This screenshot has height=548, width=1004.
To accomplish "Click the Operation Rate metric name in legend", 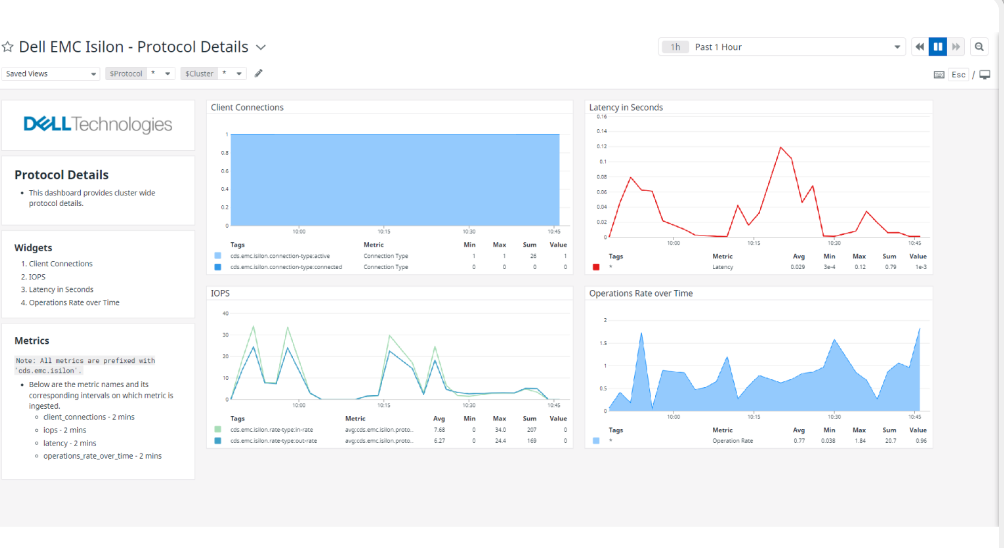I will pyautogui.click(x=733, y=440).
